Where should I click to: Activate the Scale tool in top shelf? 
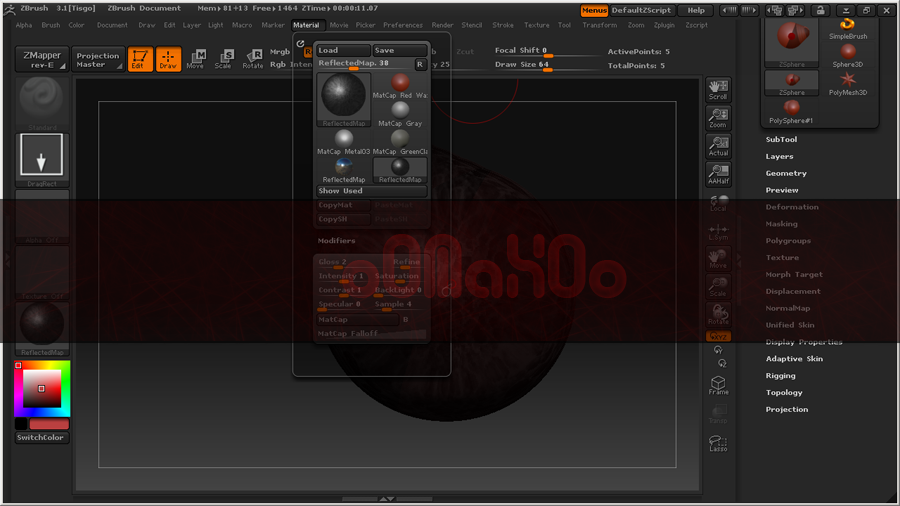click(223, 59)
